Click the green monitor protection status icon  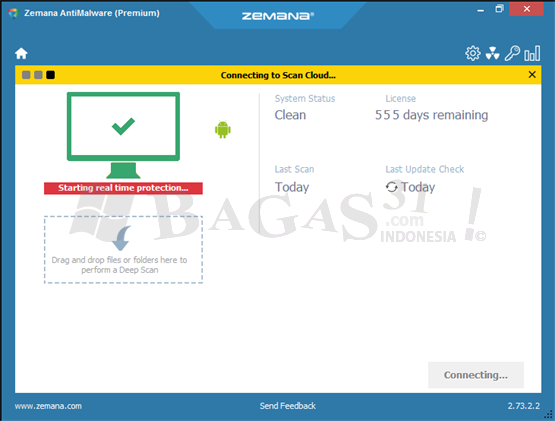[123, 135]
